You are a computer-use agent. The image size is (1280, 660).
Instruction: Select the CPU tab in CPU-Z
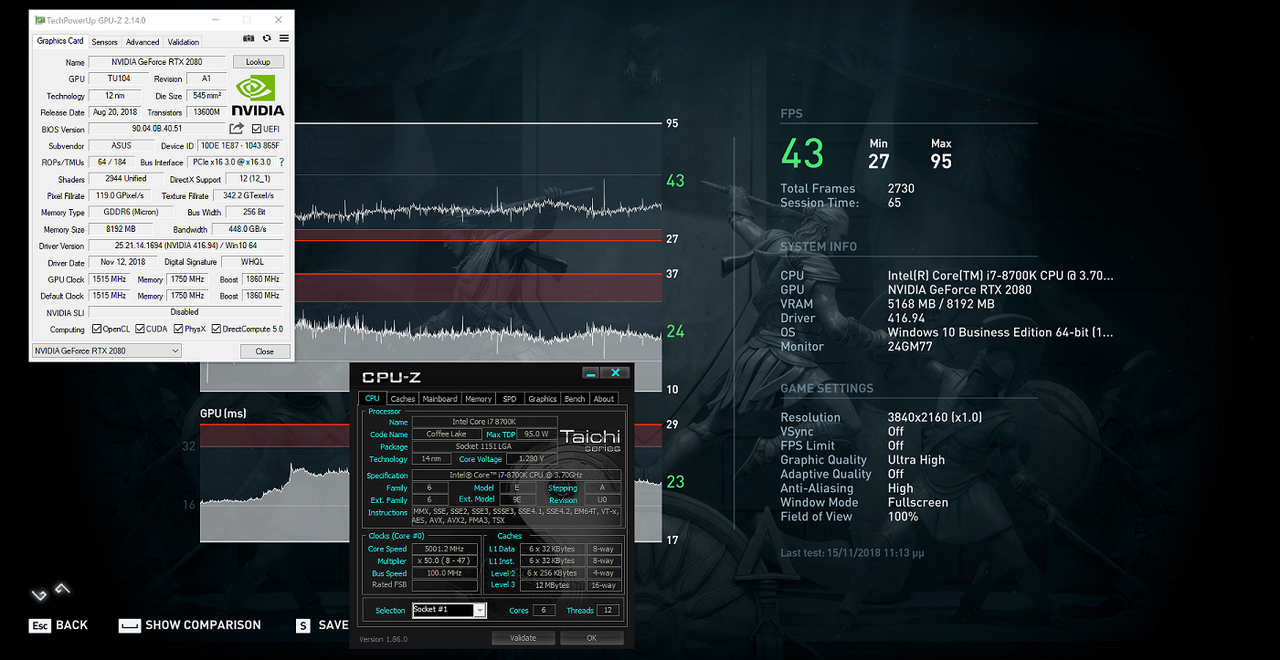[x=372, y=398]
